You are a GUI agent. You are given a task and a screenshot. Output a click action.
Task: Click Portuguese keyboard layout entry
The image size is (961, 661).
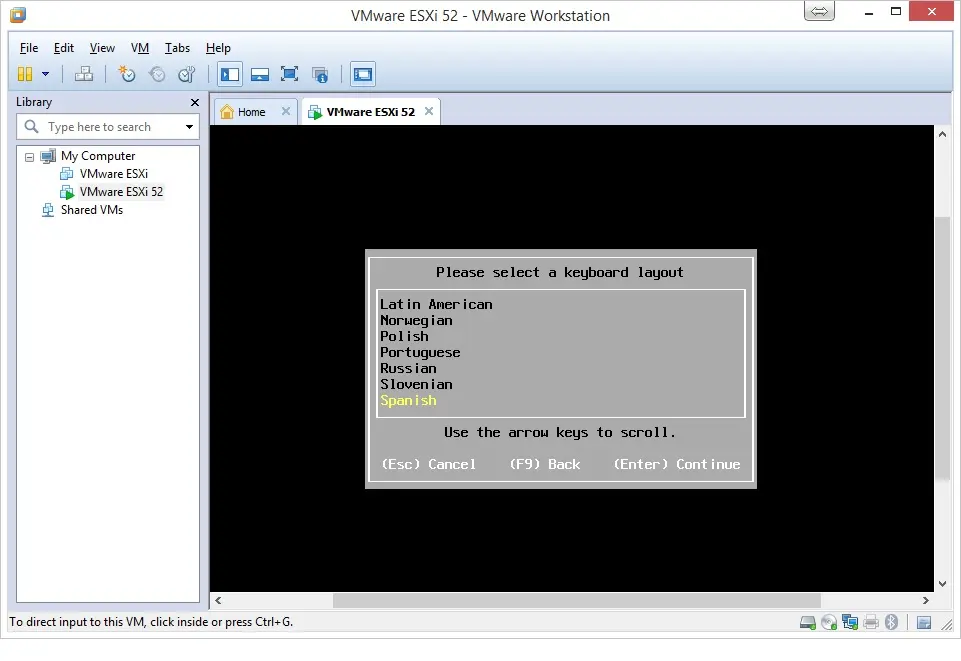(420, 352)
